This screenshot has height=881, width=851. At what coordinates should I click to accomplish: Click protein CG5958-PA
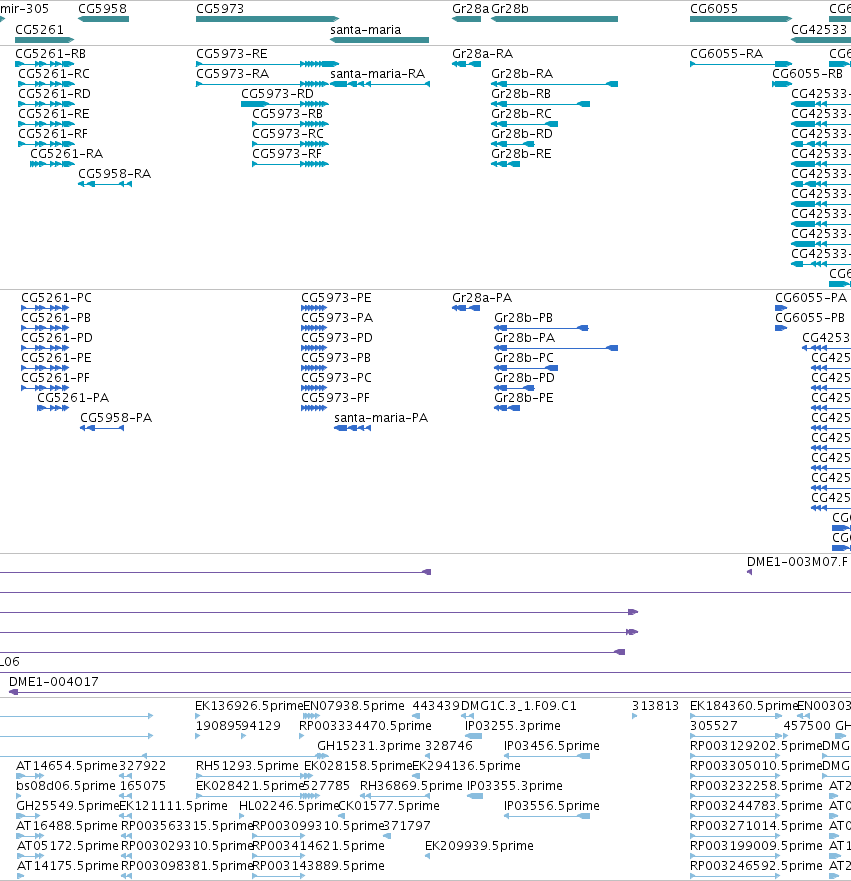coord(102,428)
